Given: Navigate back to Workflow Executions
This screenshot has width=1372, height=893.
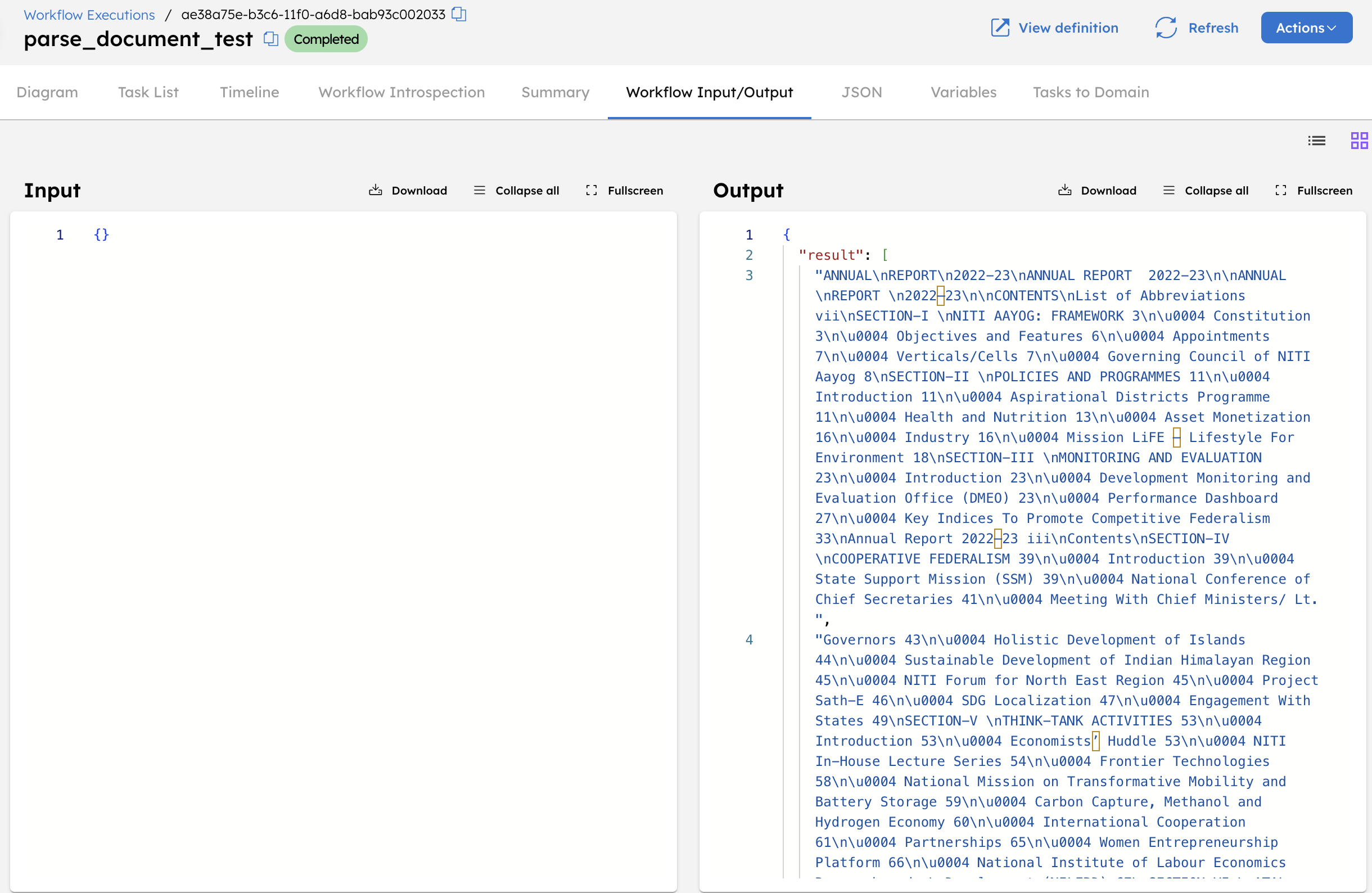Looking at the screenshot, I should 88,15.
